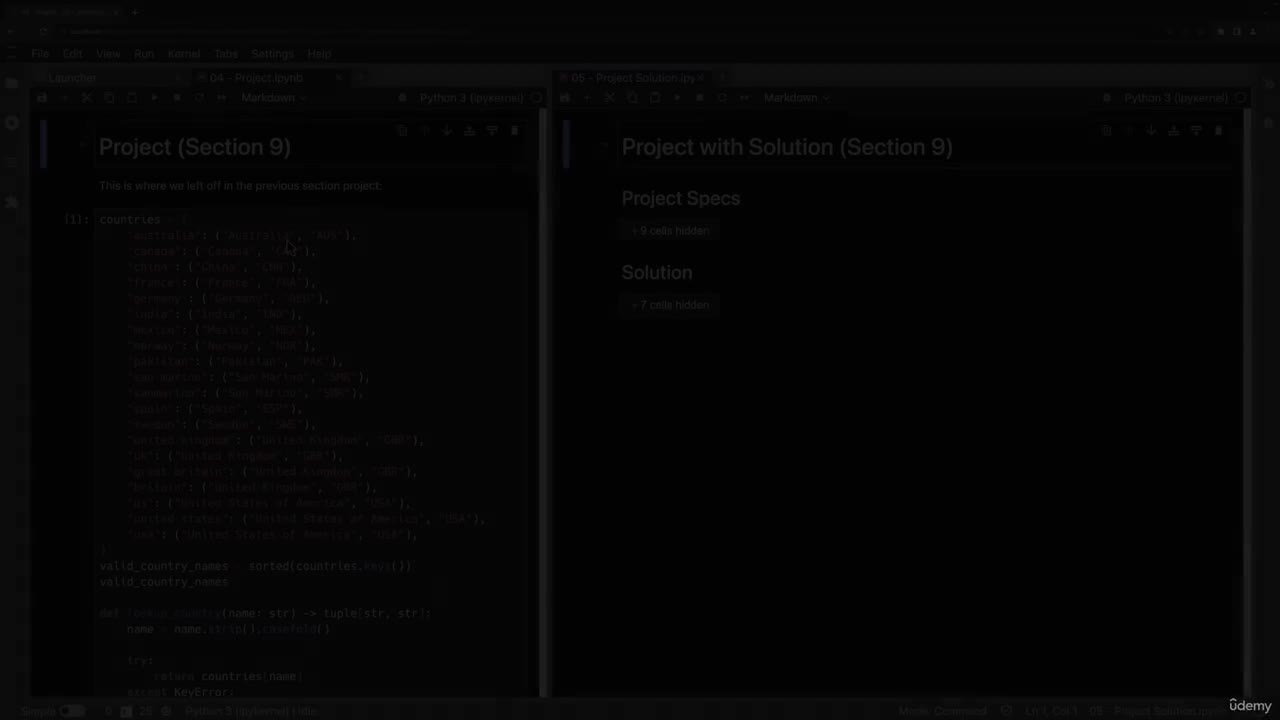Copy selected cell in 04 - Project notebook
This screenshot has width=1280, height=720.
click(109, 98)
